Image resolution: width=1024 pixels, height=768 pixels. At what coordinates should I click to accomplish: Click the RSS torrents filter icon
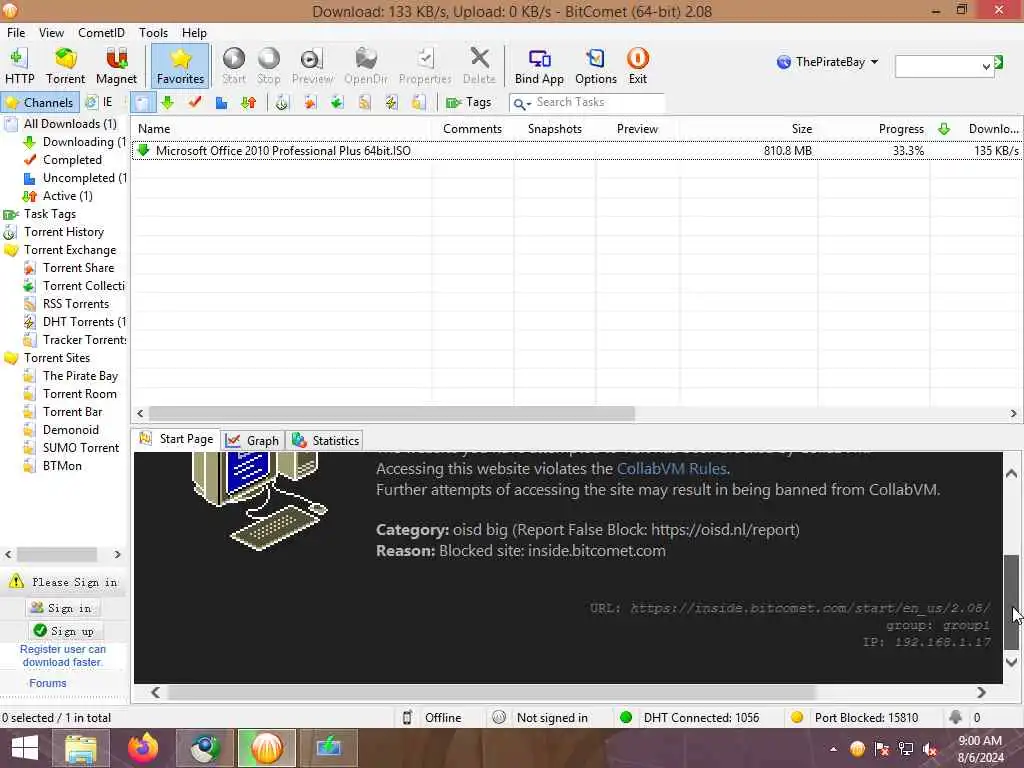(x=364, y=103)
